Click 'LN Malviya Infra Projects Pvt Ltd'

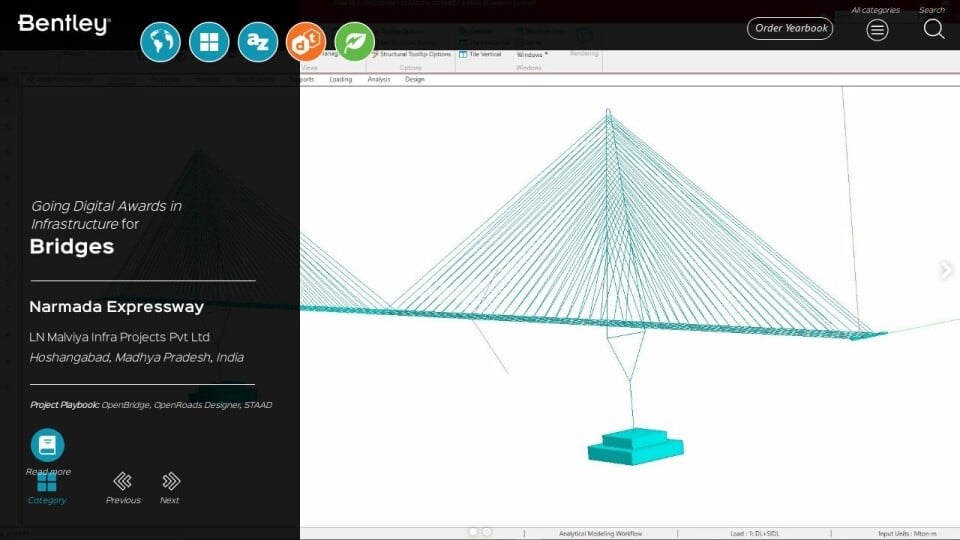pos(119,337)
